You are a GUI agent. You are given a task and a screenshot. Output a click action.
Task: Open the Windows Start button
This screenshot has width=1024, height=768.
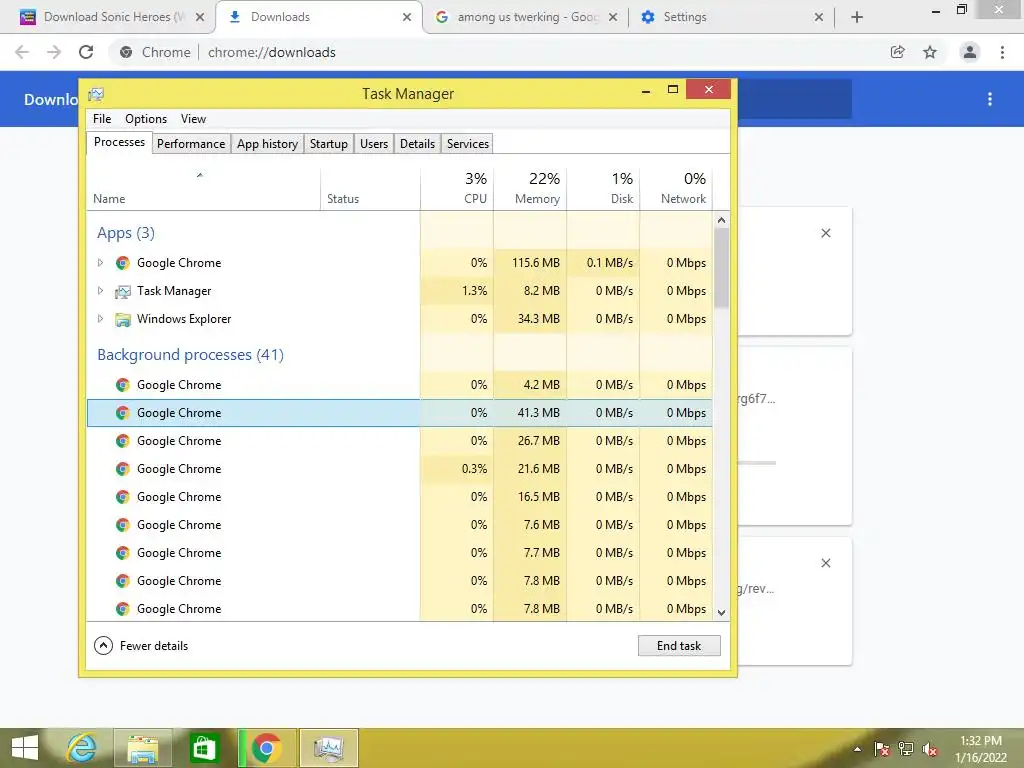pos(25,748)
